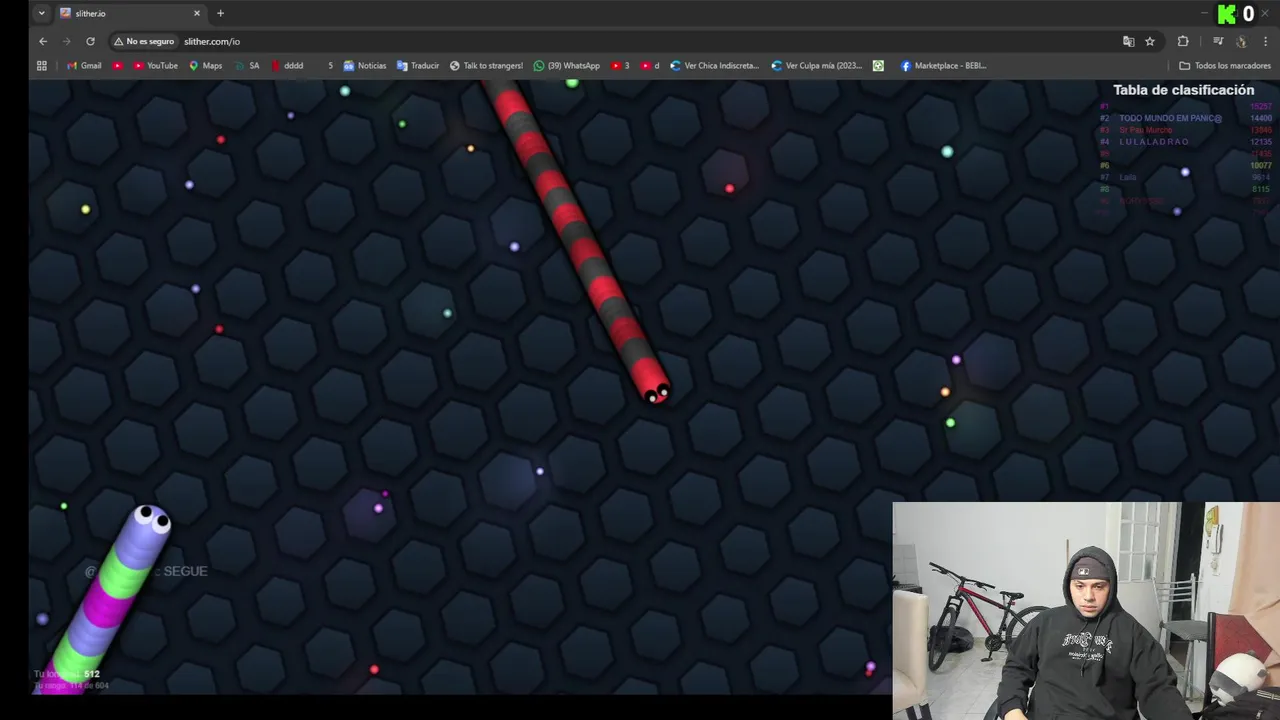Click the 12135 leaderboard score

[x=1261, y=142]
